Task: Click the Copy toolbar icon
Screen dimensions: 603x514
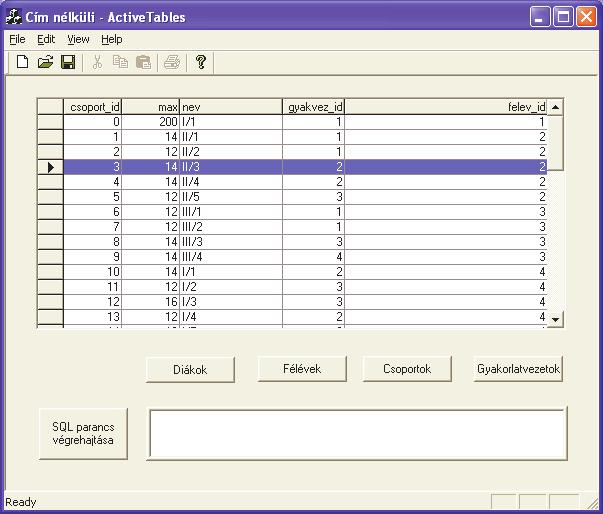Action: click(x=120, y=62)
